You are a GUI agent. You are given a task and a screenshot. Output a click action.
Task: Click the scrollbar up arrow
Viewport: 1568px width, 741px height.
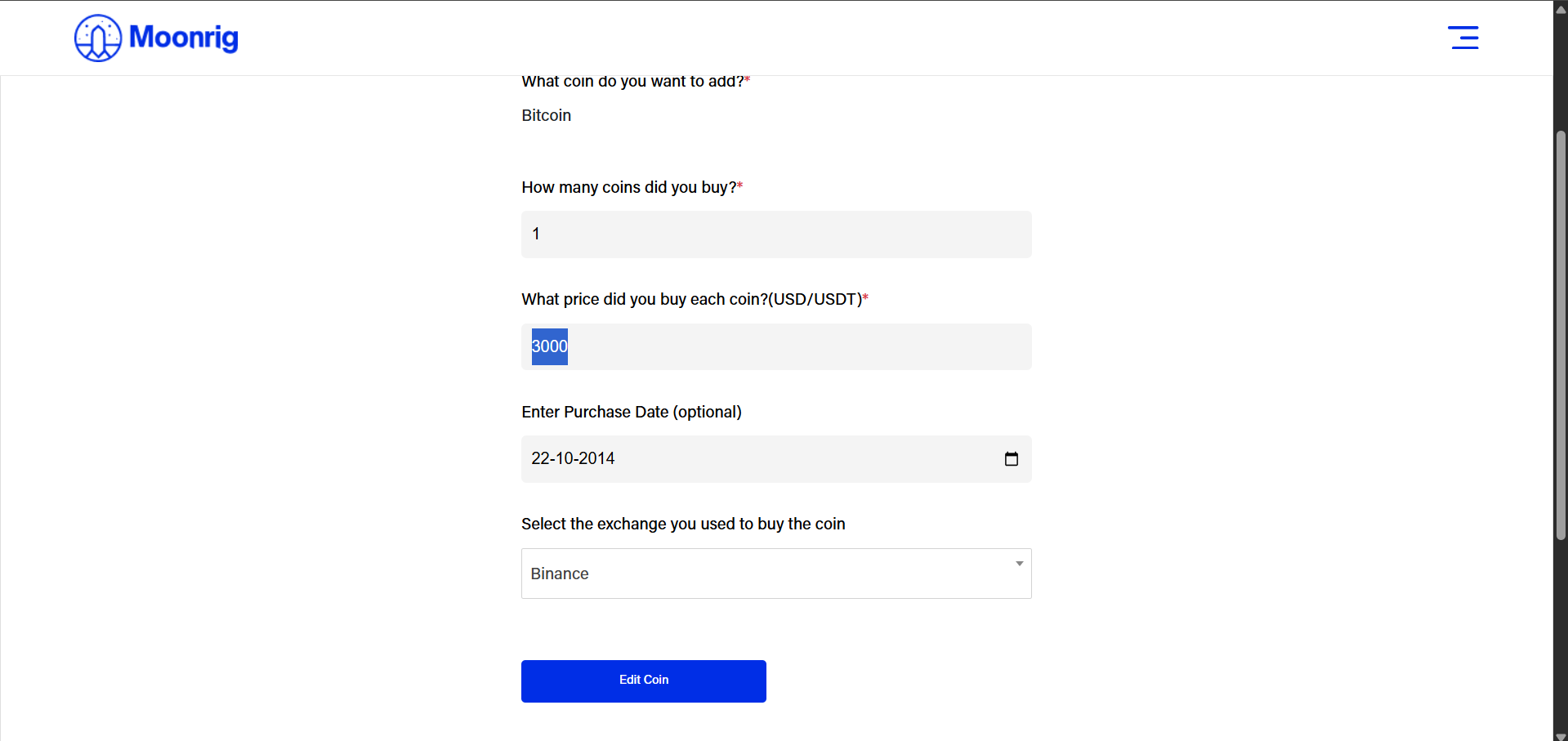tap(1561, 9)
